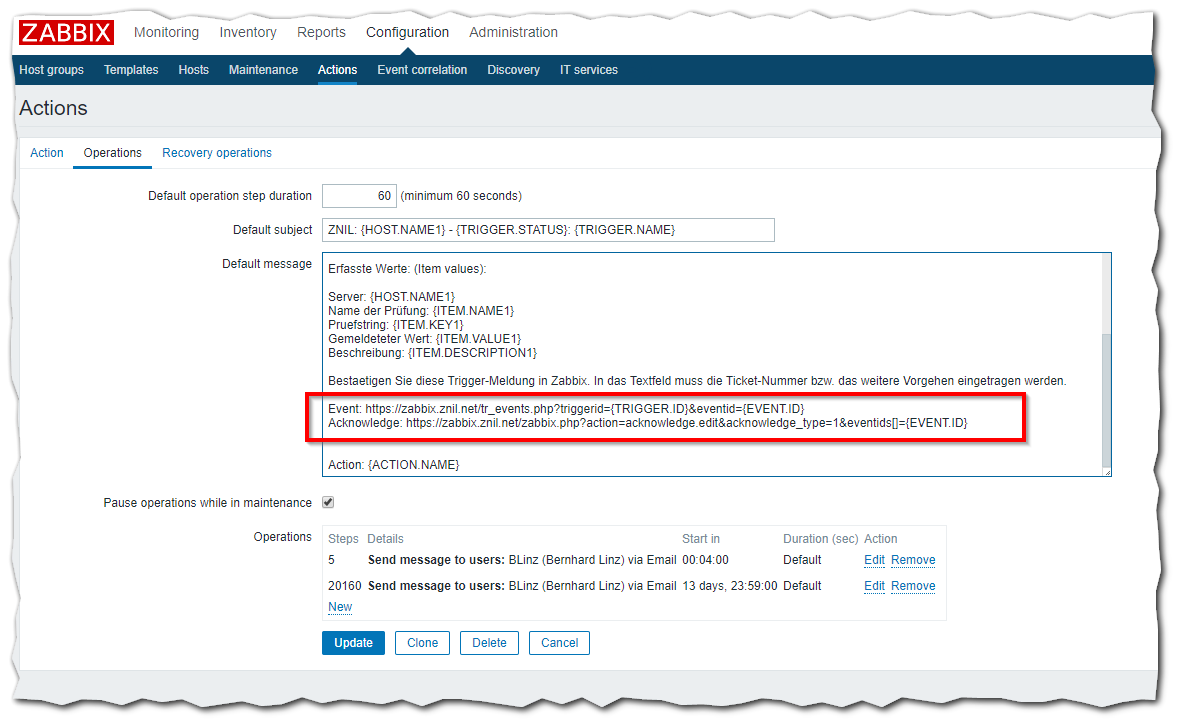Image resolution: width=1180 pixels, height=726 pixels.
Task: Clone this action
Action: [x=422, y=643]
